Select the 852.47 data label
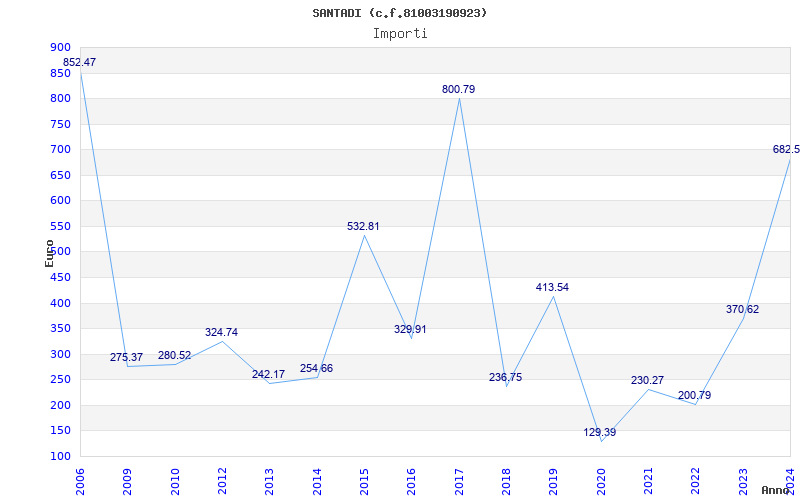The image size is (800, 500). coord(79,62)
